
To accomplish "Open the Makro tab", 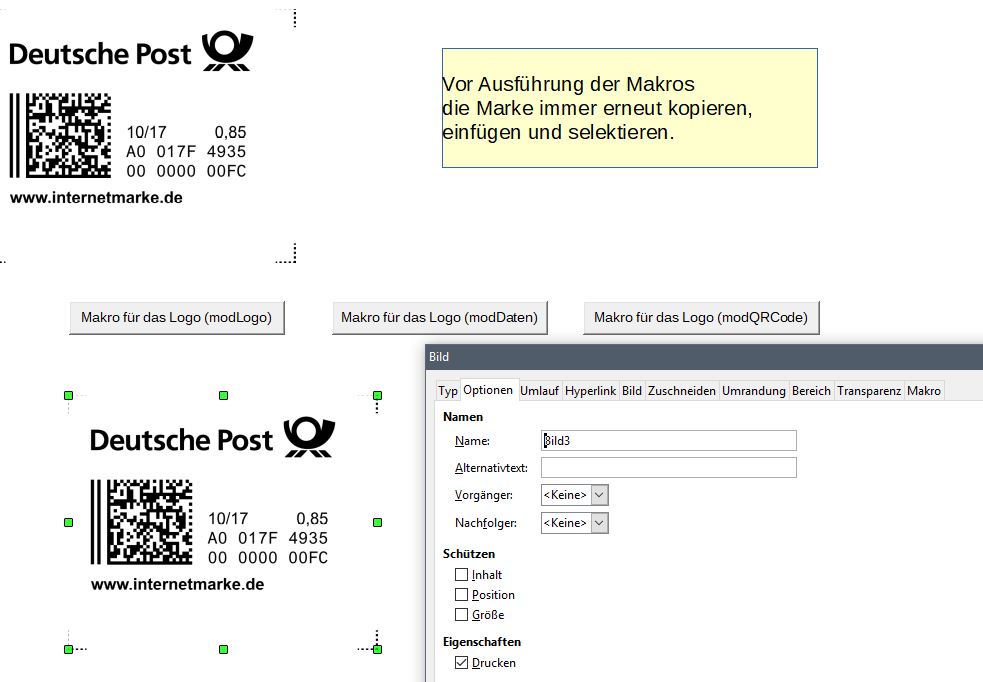I will click(923, 391).
